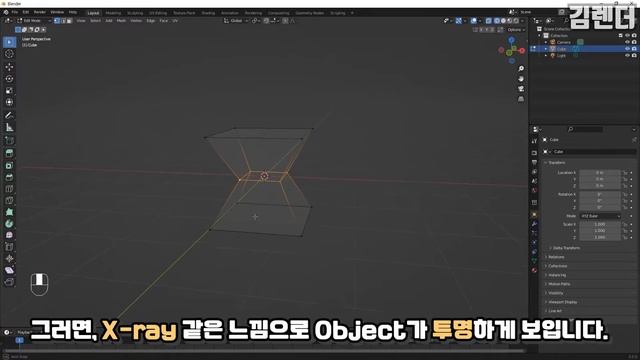Image resolution: width=640 pixels, height=360 pixels.
Task: Select the Rip Region tool
Action: pyautogui.click(x=9, y=282)
